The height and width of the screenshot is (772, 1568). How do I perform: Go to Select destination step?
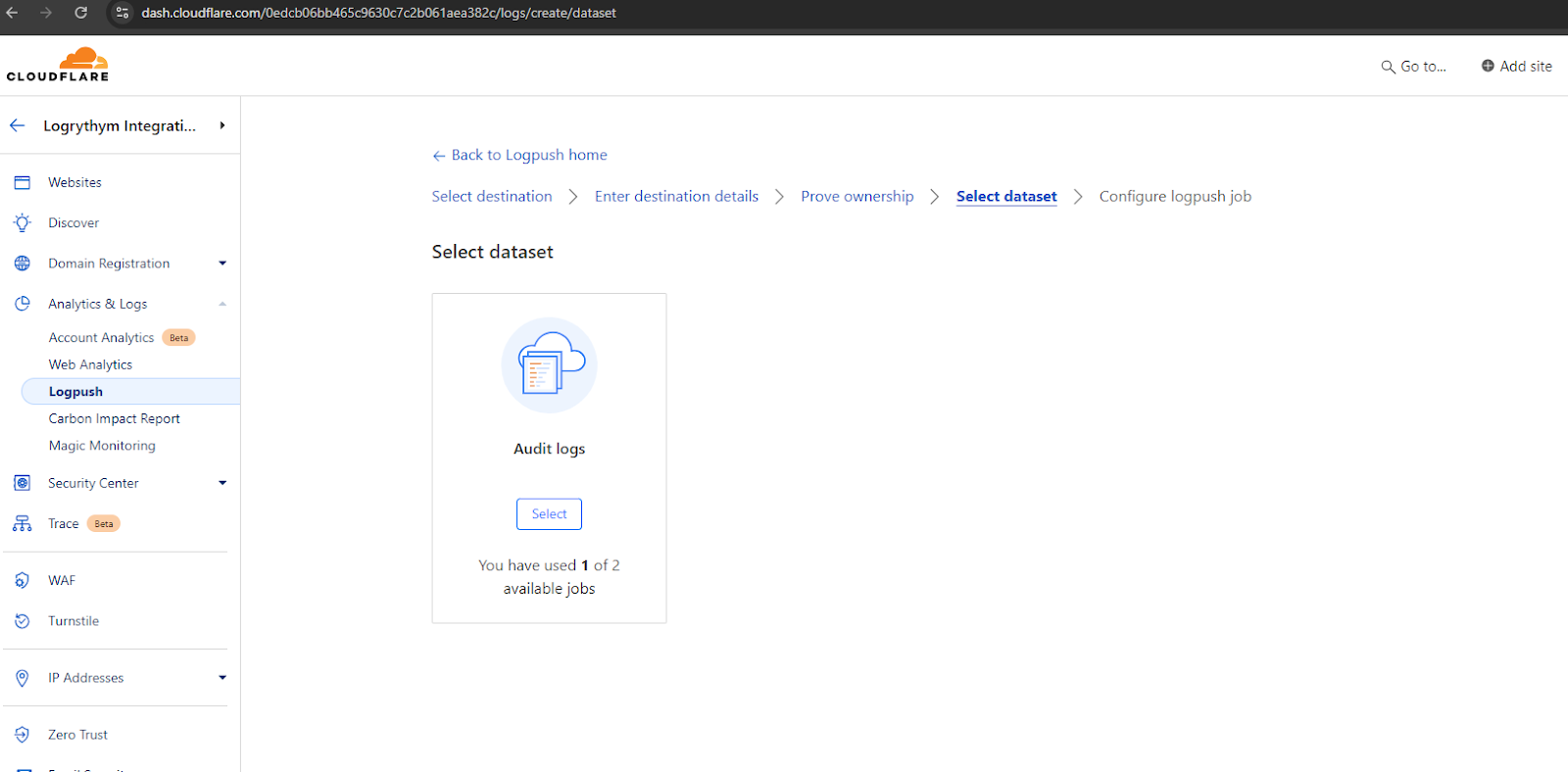pyautogui.click(x=492, y=196)
